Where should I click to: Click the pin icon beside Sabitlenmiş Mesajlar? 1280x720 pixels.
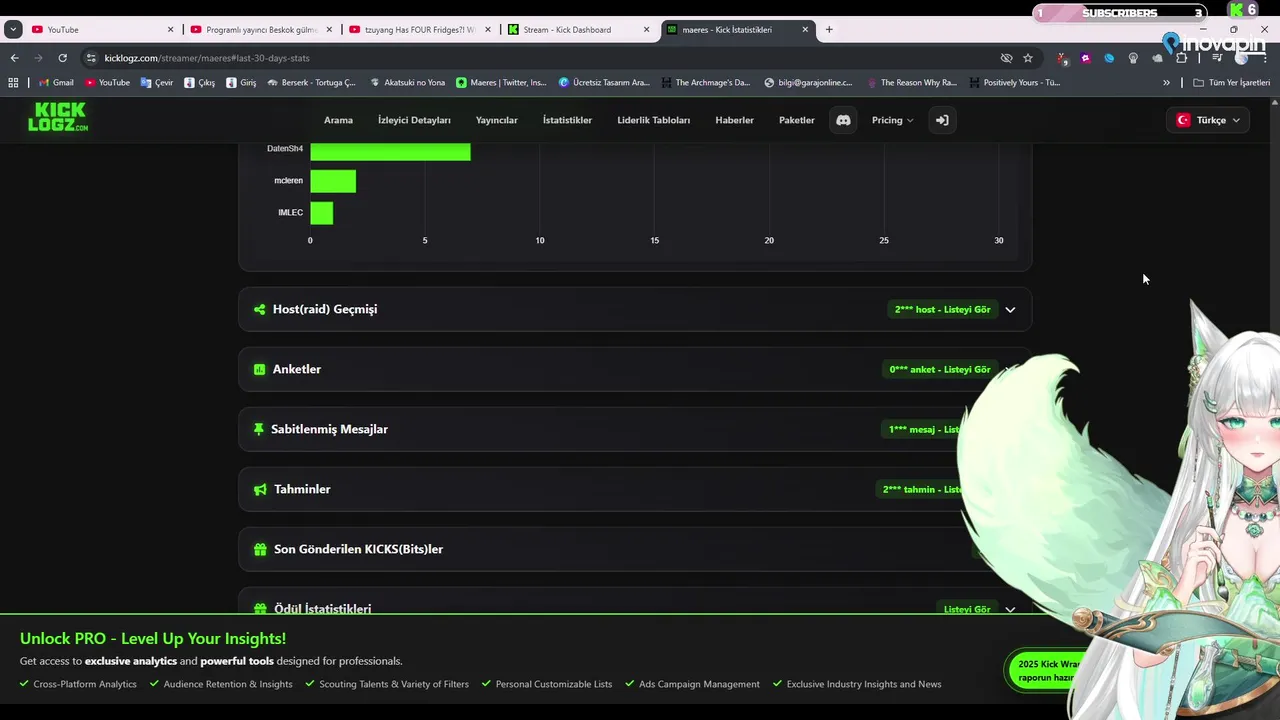coord(259,429)
